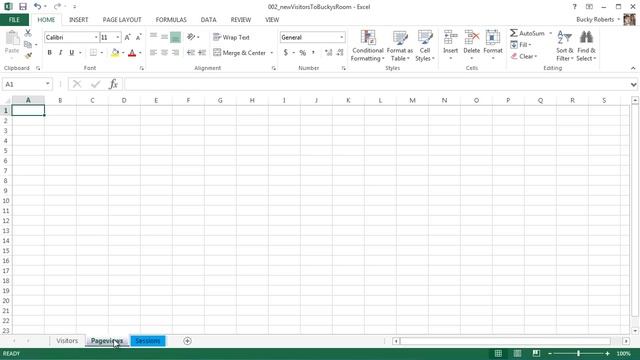Click the Cut scissors icon
Viewport: 640px width, 360px height.
(28, 33)
